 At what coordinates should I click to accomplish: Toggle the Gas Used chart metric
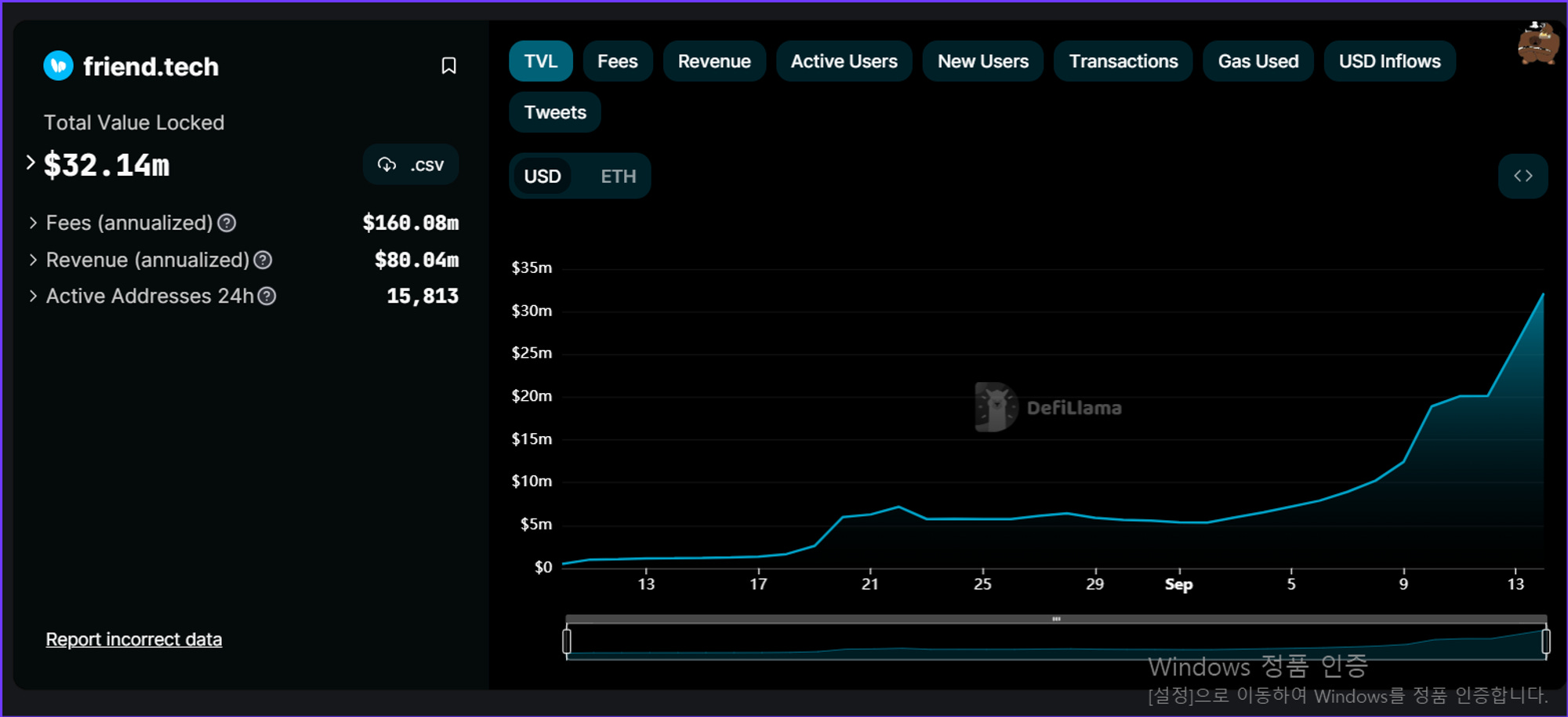pyautogui.click(x=1258, y=61)
